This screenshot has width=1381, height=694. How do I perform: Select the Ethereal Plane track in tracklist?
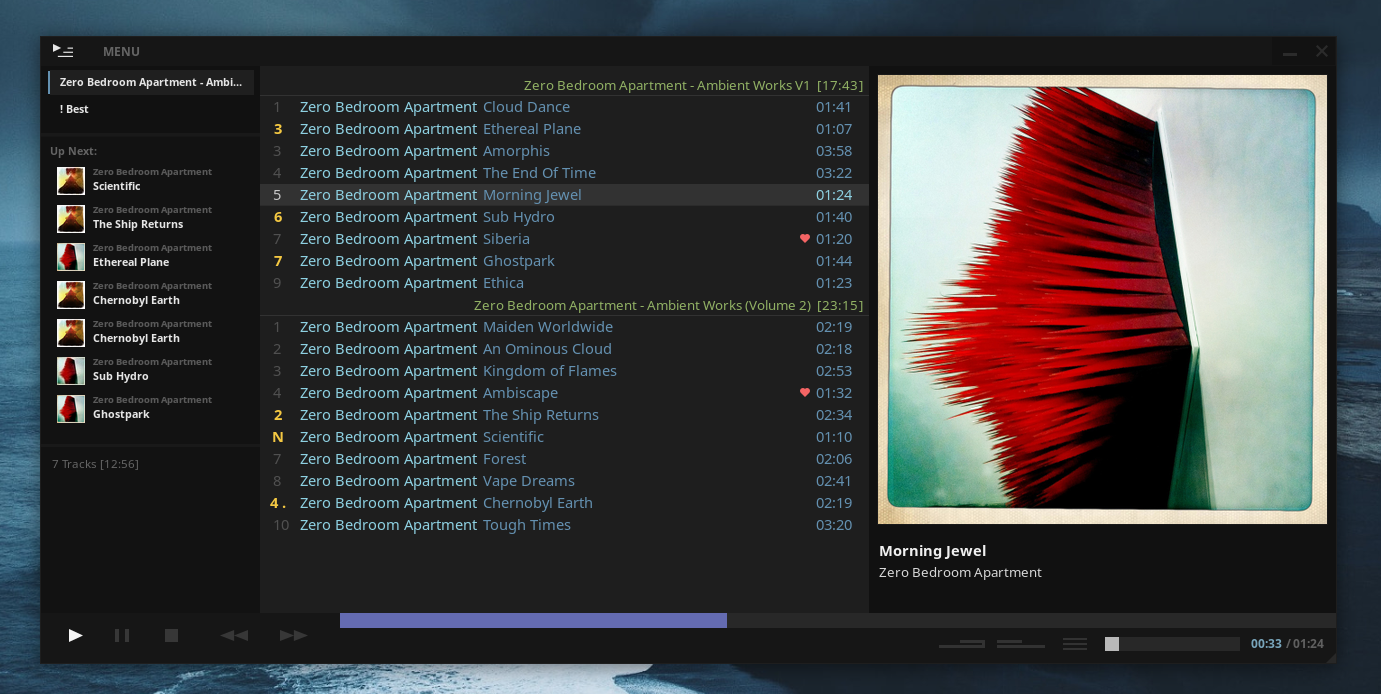click(x=565, y=129)
